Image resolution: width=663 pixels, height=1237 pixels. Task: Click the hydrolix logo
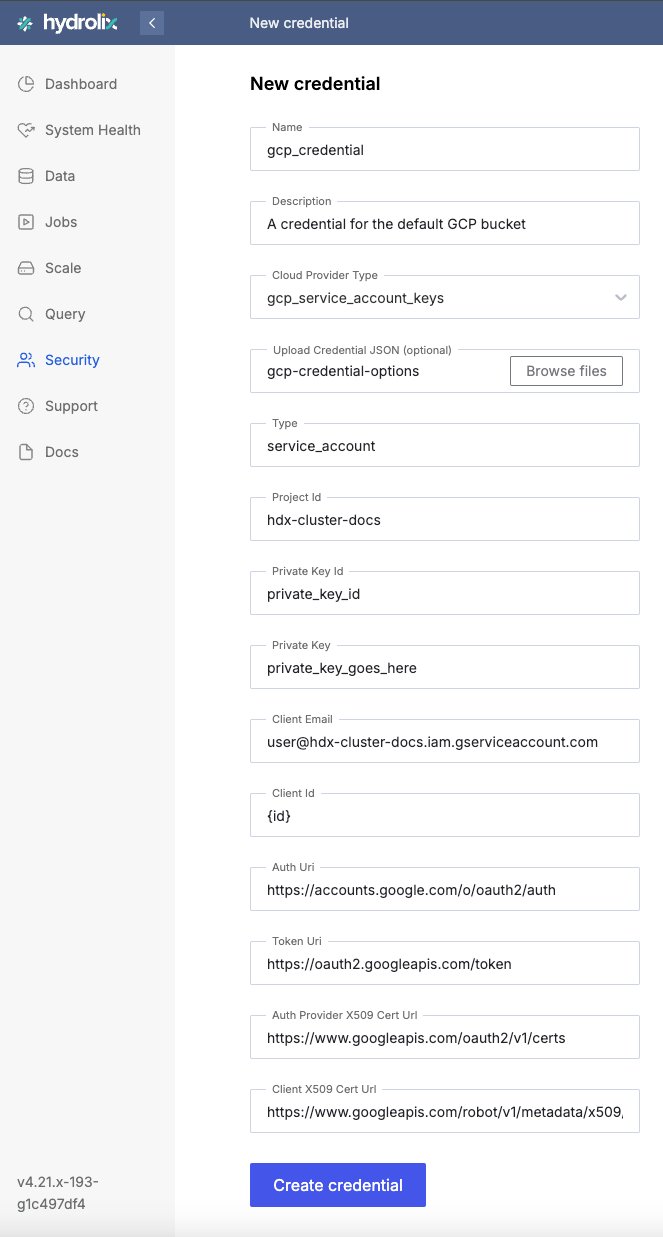coord(65,22)
